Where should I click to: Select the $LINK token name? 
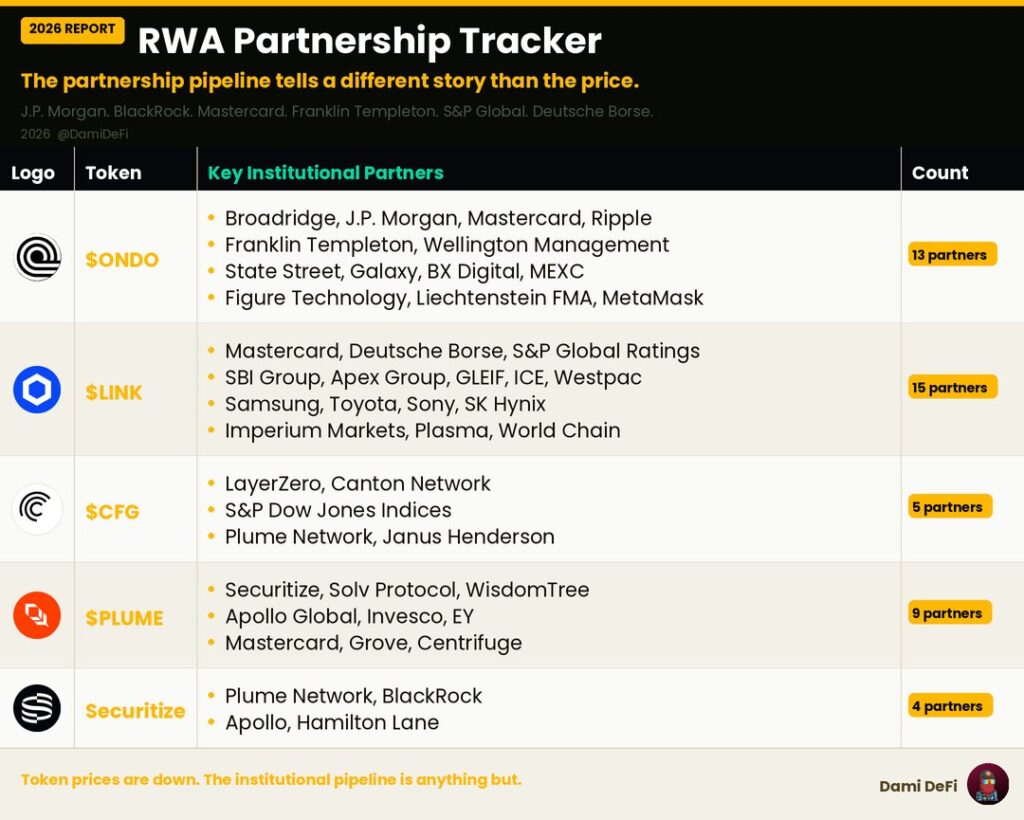click(114, 392)
